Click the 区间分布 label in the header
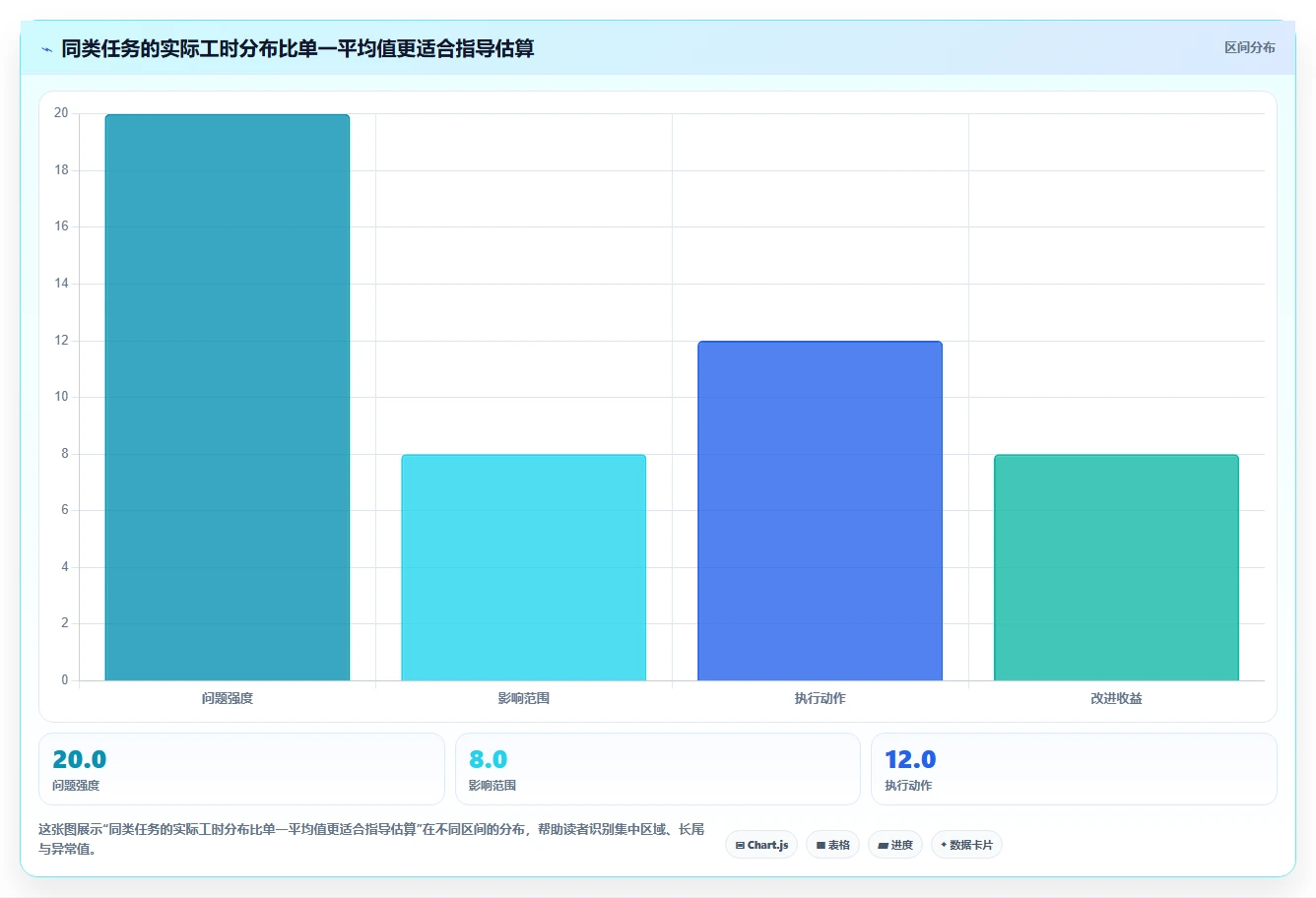 pos(1249,47)
